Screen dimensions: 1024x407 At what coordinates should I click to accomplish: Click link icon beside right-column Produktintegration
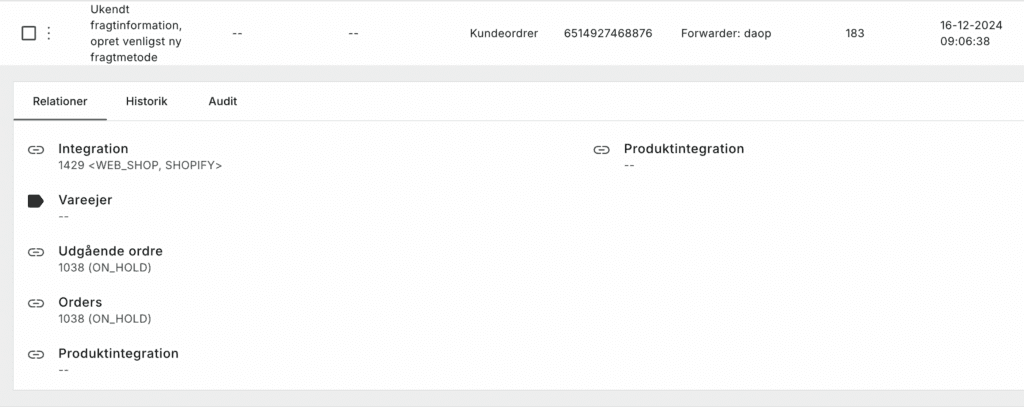coord(601,150)
